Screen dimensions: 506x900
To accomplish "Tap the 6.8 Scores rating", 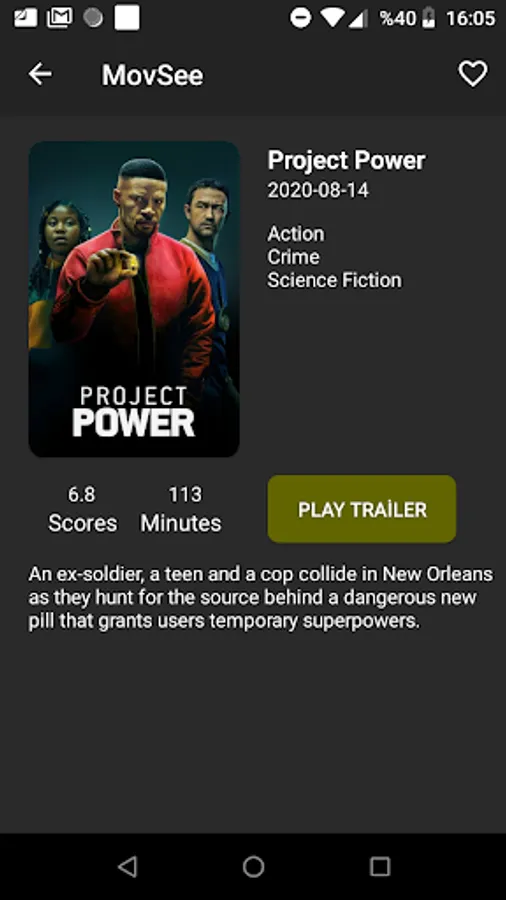I will [x=82, y=509].
